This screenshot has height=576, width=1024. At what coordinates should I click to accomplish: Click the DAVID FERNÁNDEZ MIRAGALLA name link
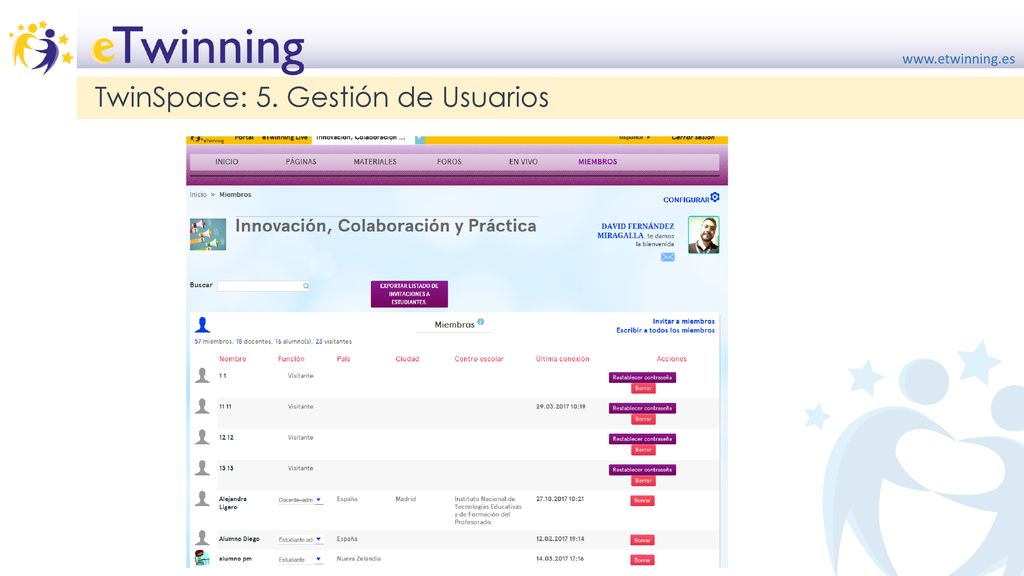635,231
